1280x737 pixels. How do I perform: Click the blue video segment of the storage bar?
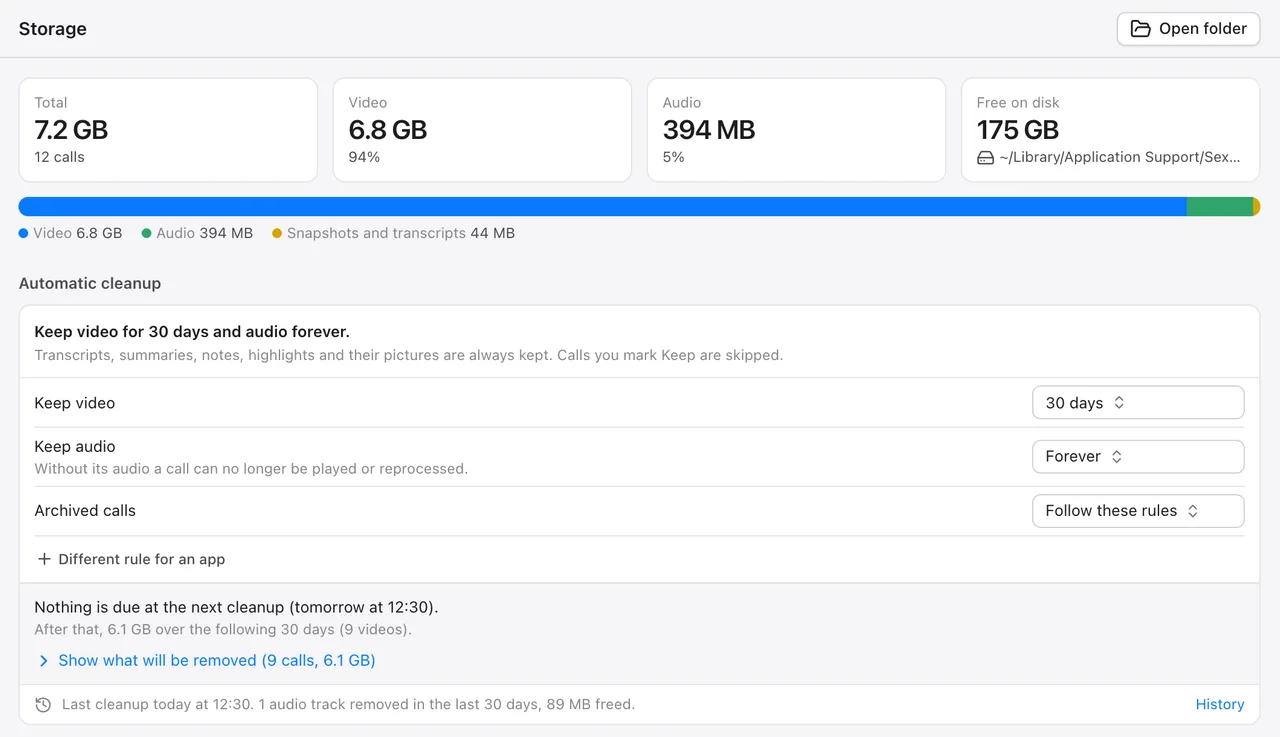coord(602,207)
